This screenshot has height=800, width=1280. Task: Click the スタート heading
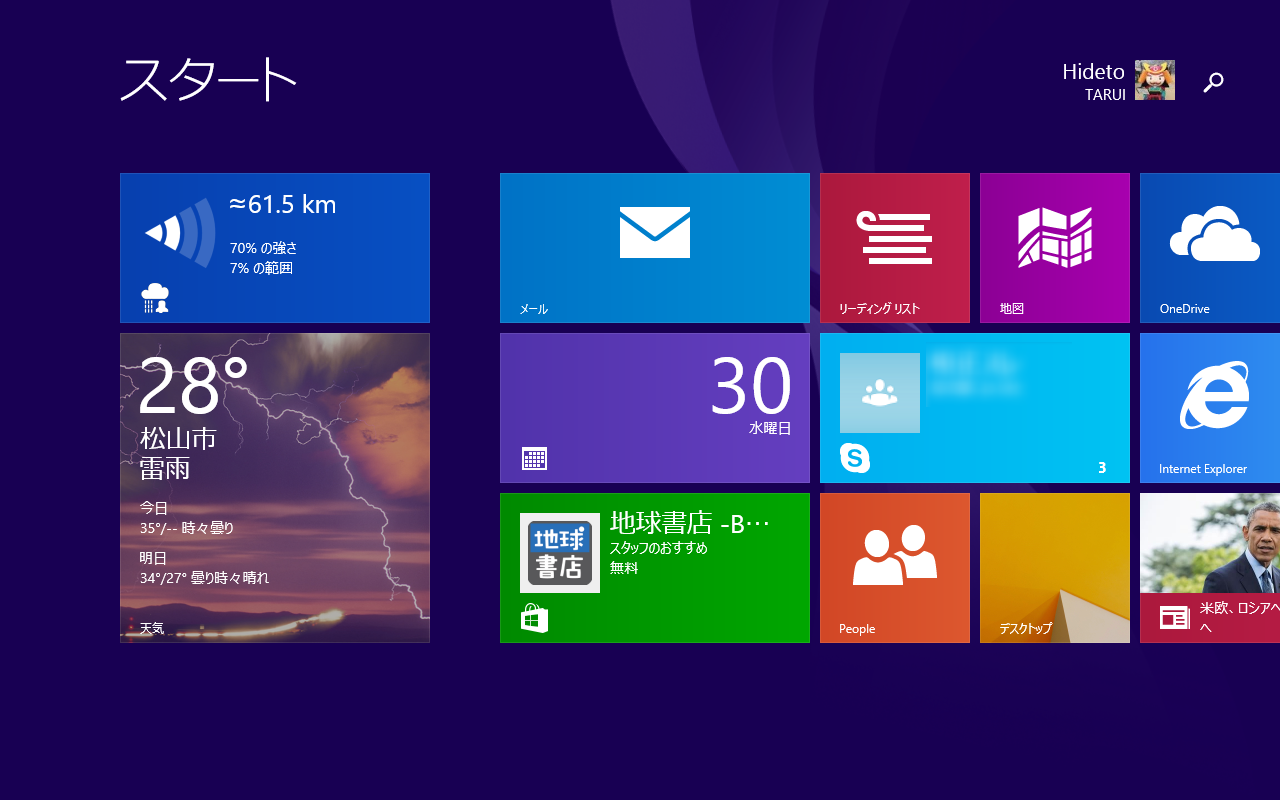click(209, 79)
